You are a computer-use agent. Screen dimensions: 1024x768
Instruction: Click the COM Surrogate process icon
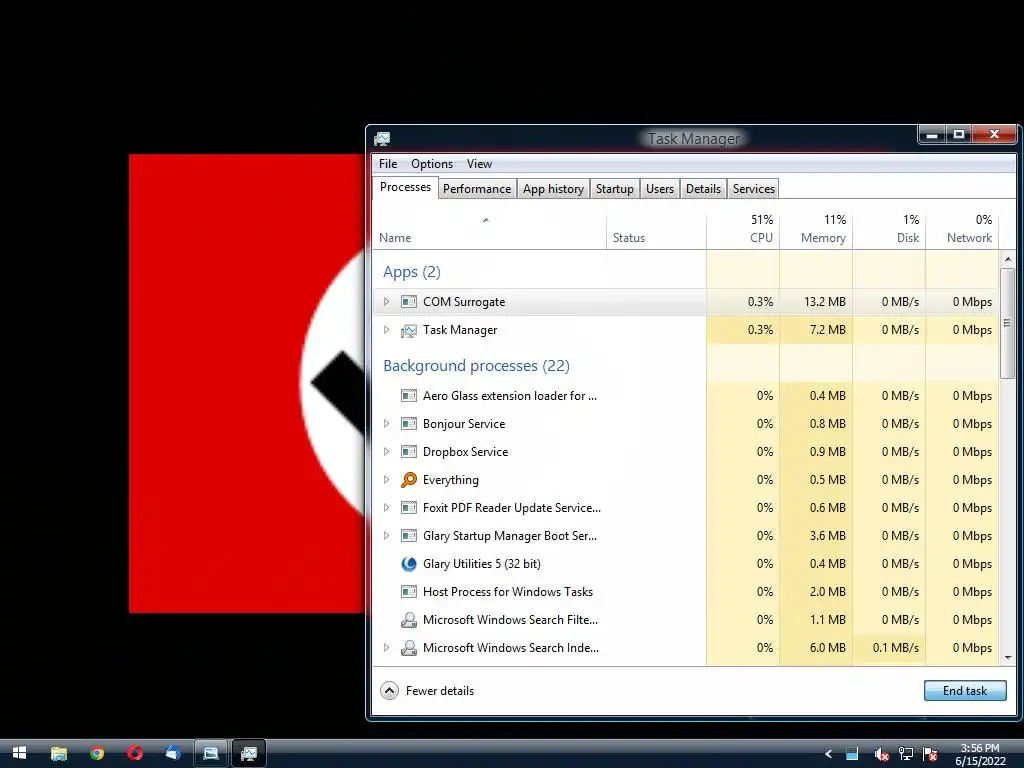409,302
